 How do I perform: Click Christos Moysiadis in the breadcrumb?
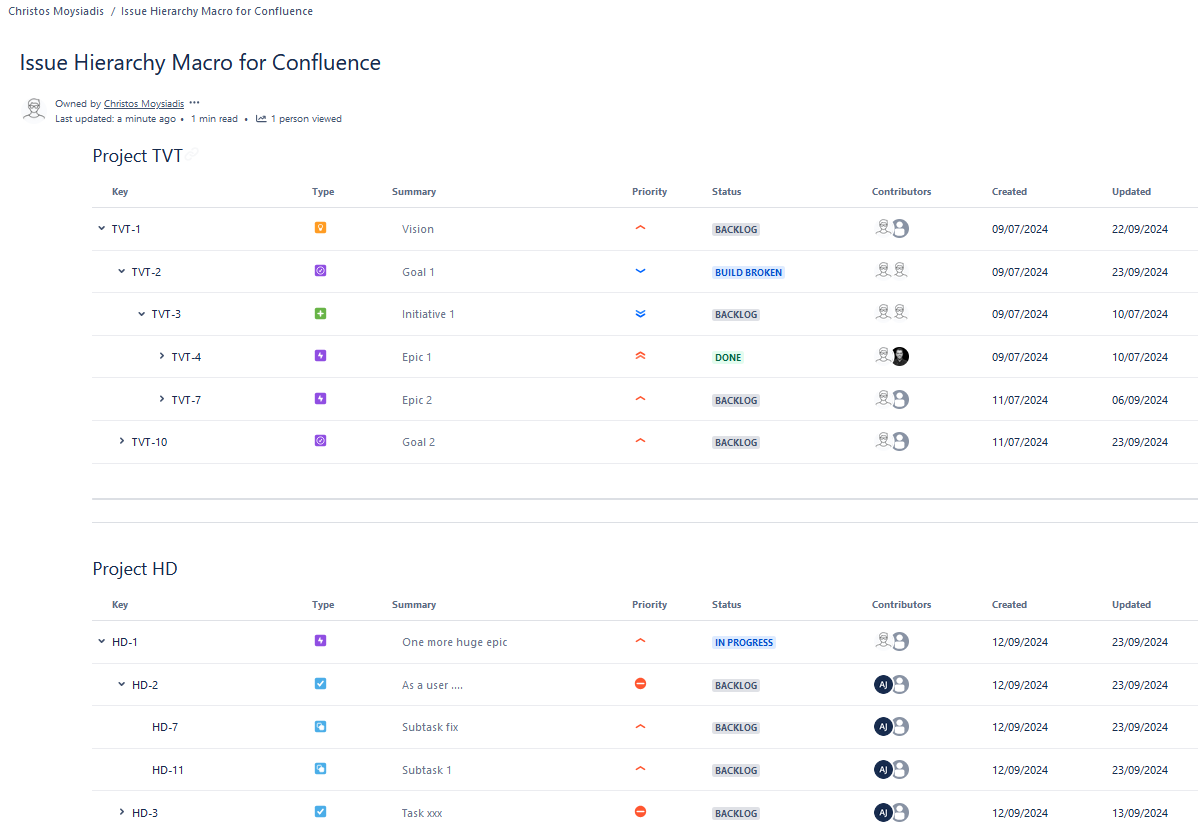(x=56, y=11)
